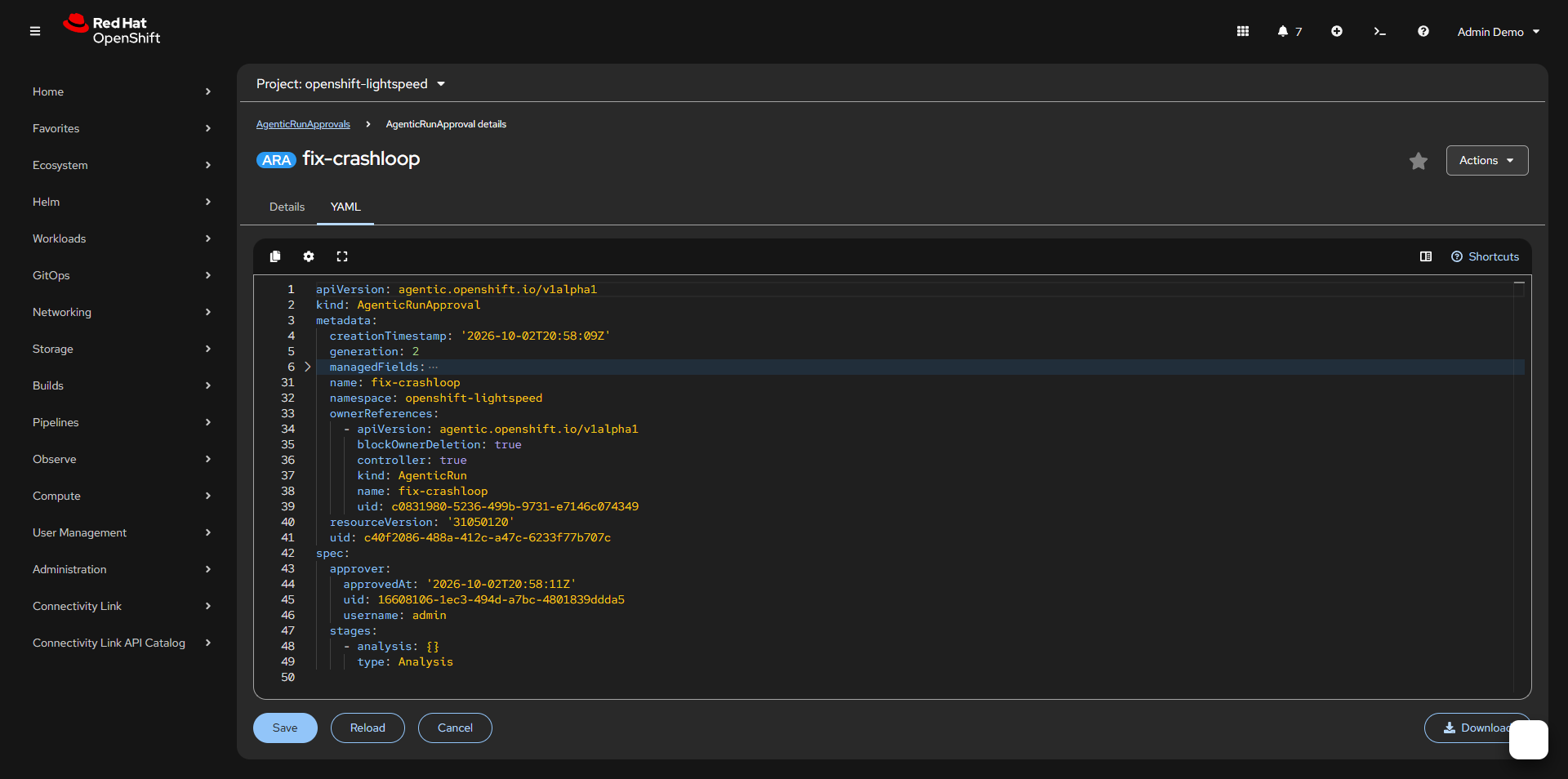Expand the Administration navigation section
The height and width of the screenshot is (779, 1568).
pyautogui.click(x=122, y=569)
